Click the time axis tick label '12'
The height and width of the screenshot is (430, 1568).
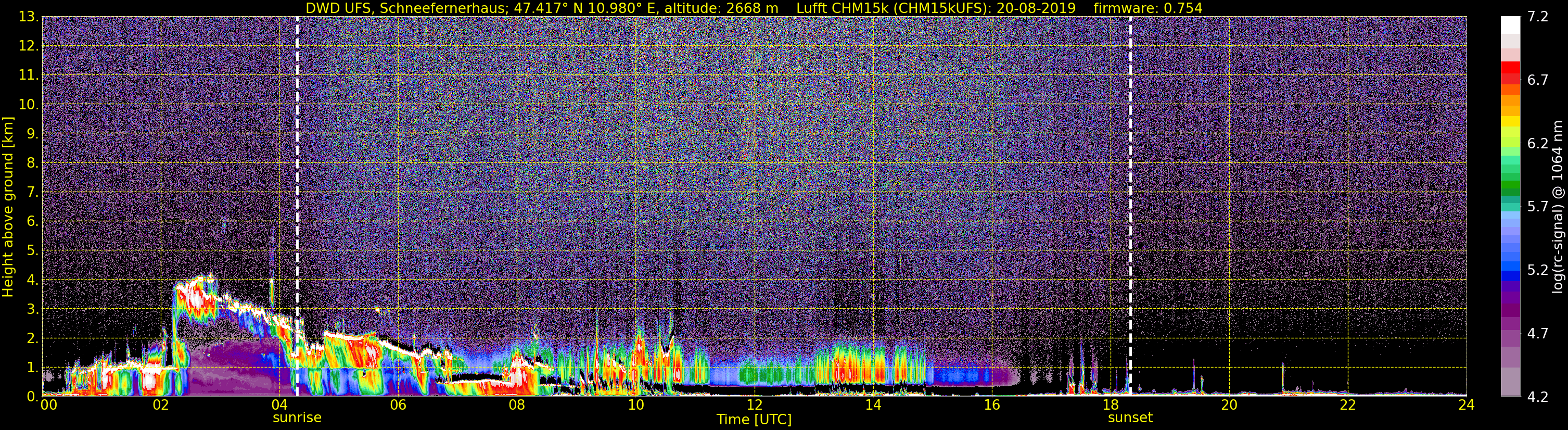tap(754, 406)
